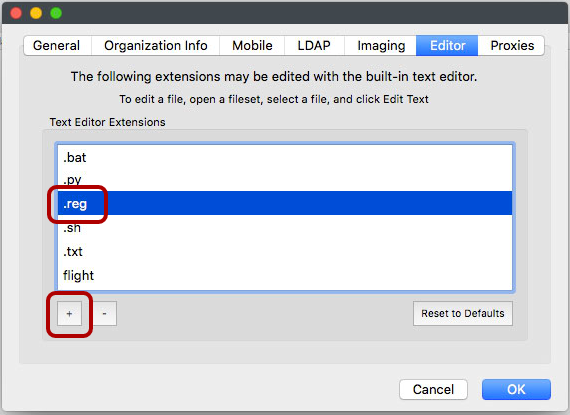Choose the .txt extension entry
This screenshot has height=415, width=570.
coord(285,251)
